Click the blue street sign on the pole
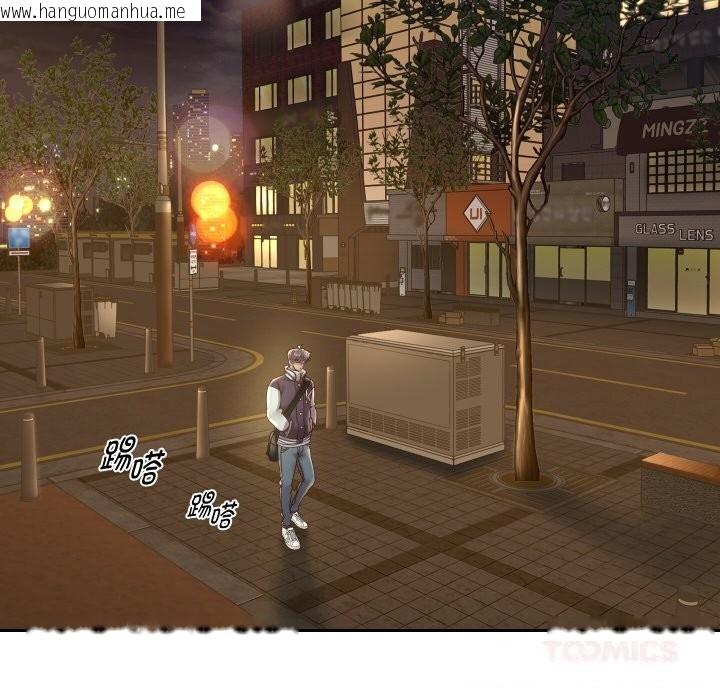 click(18, 239)
